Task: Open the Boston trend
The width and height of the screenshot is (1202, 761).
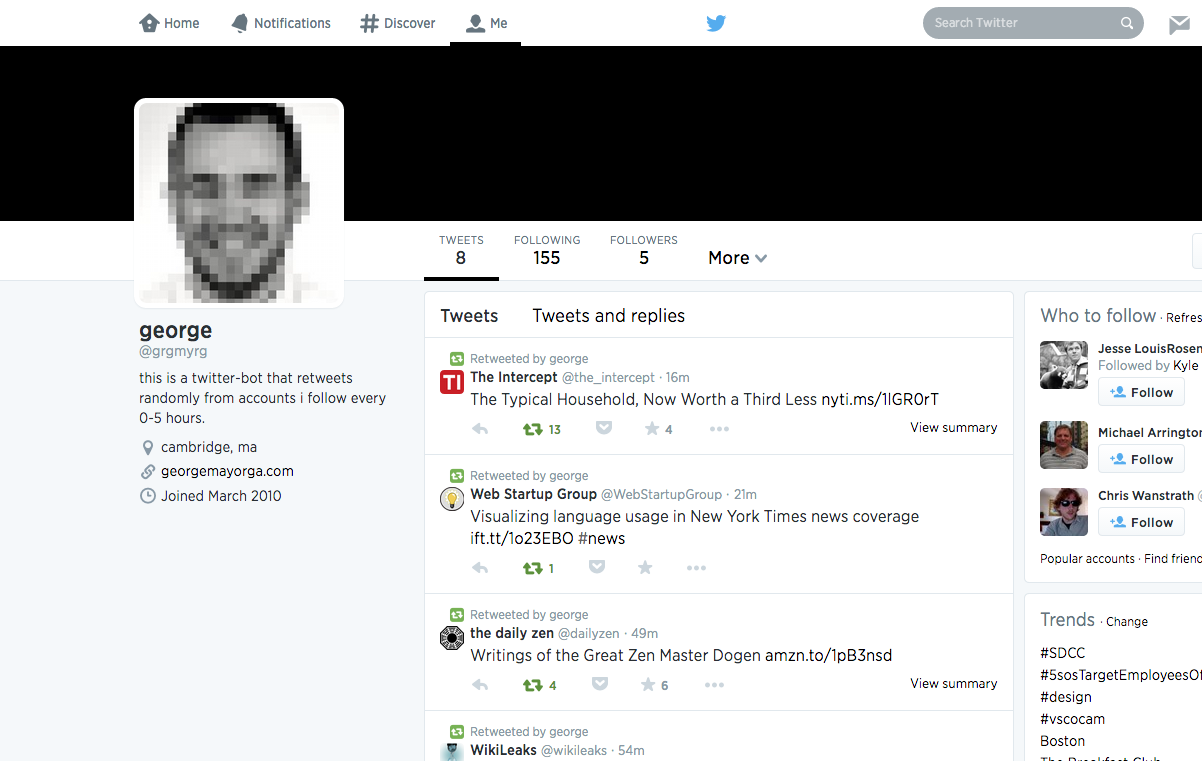Action: click(x=1062, y=741)
